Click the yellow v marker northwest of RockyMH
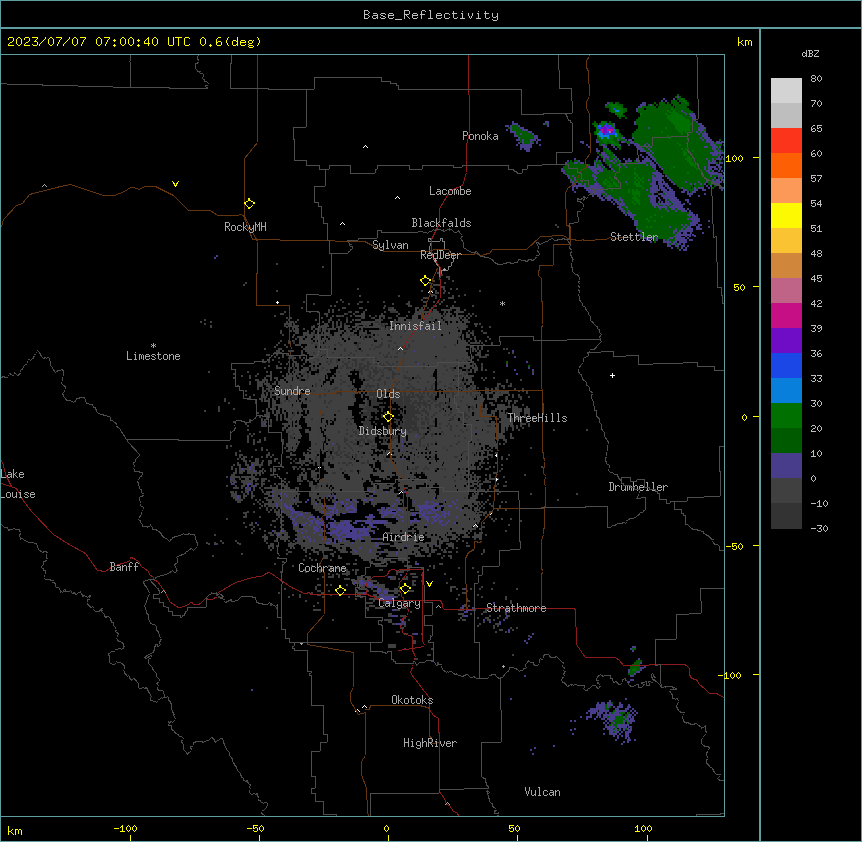This screenshot has width=862, height=842. 175,184
